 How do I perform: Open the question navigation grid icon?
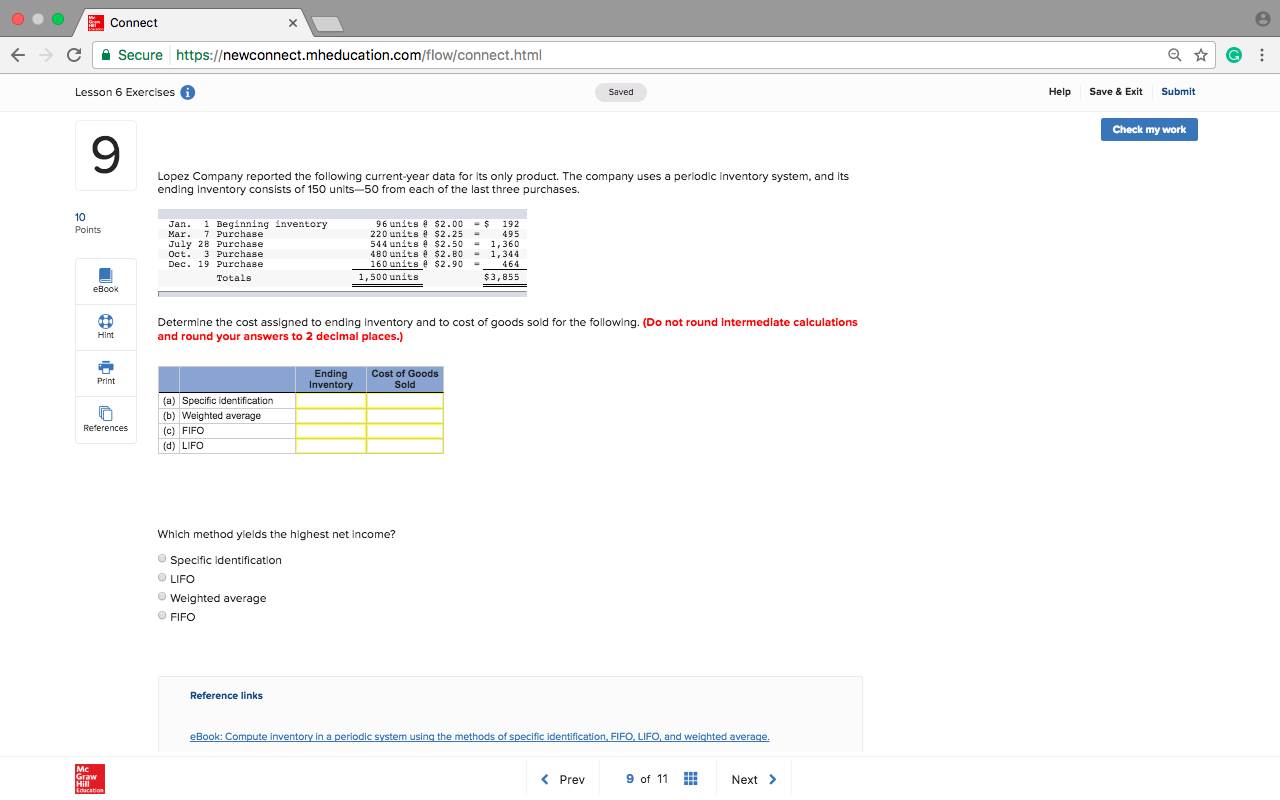point(690,778)
